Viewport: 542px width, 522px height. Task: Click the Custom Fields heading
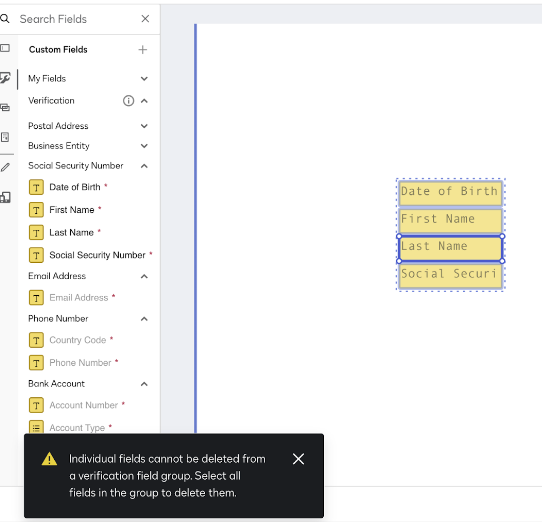58,50
